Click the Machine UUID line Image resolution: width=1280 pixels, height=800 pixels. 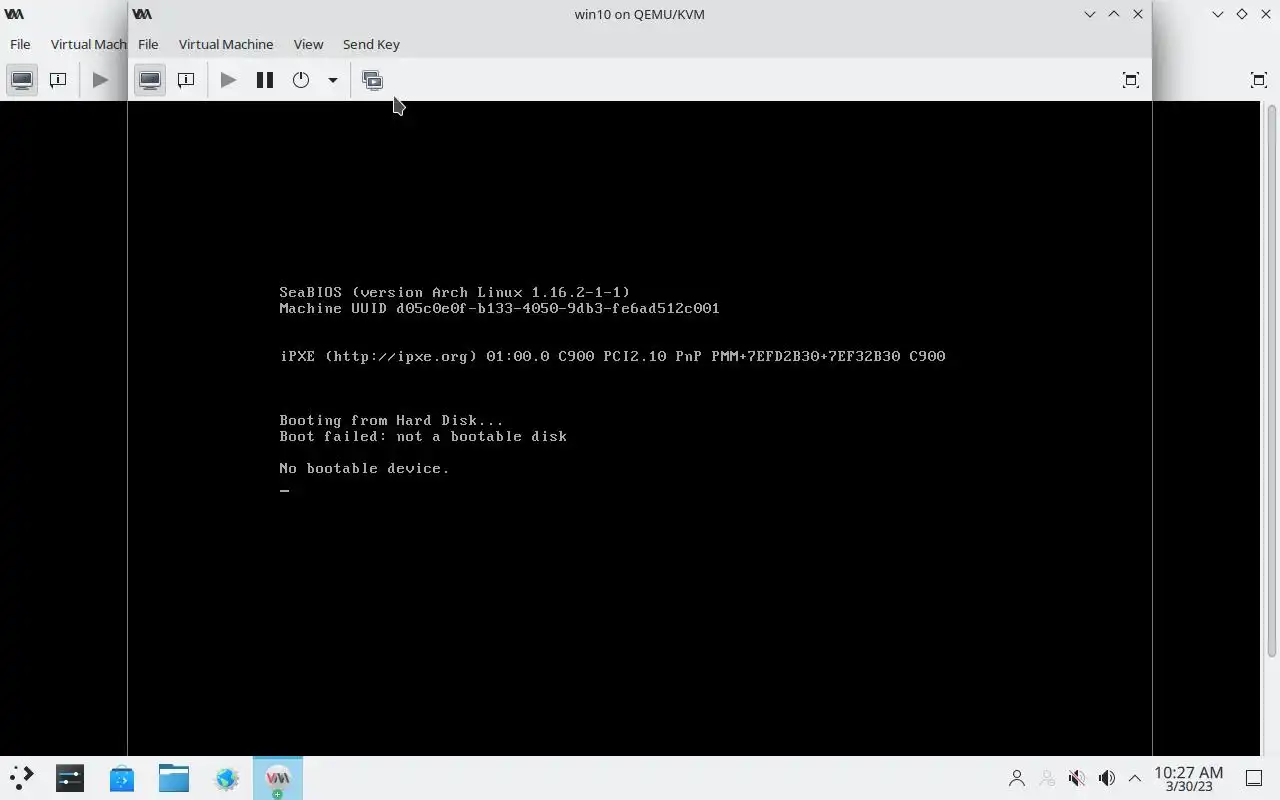(499, 308)
